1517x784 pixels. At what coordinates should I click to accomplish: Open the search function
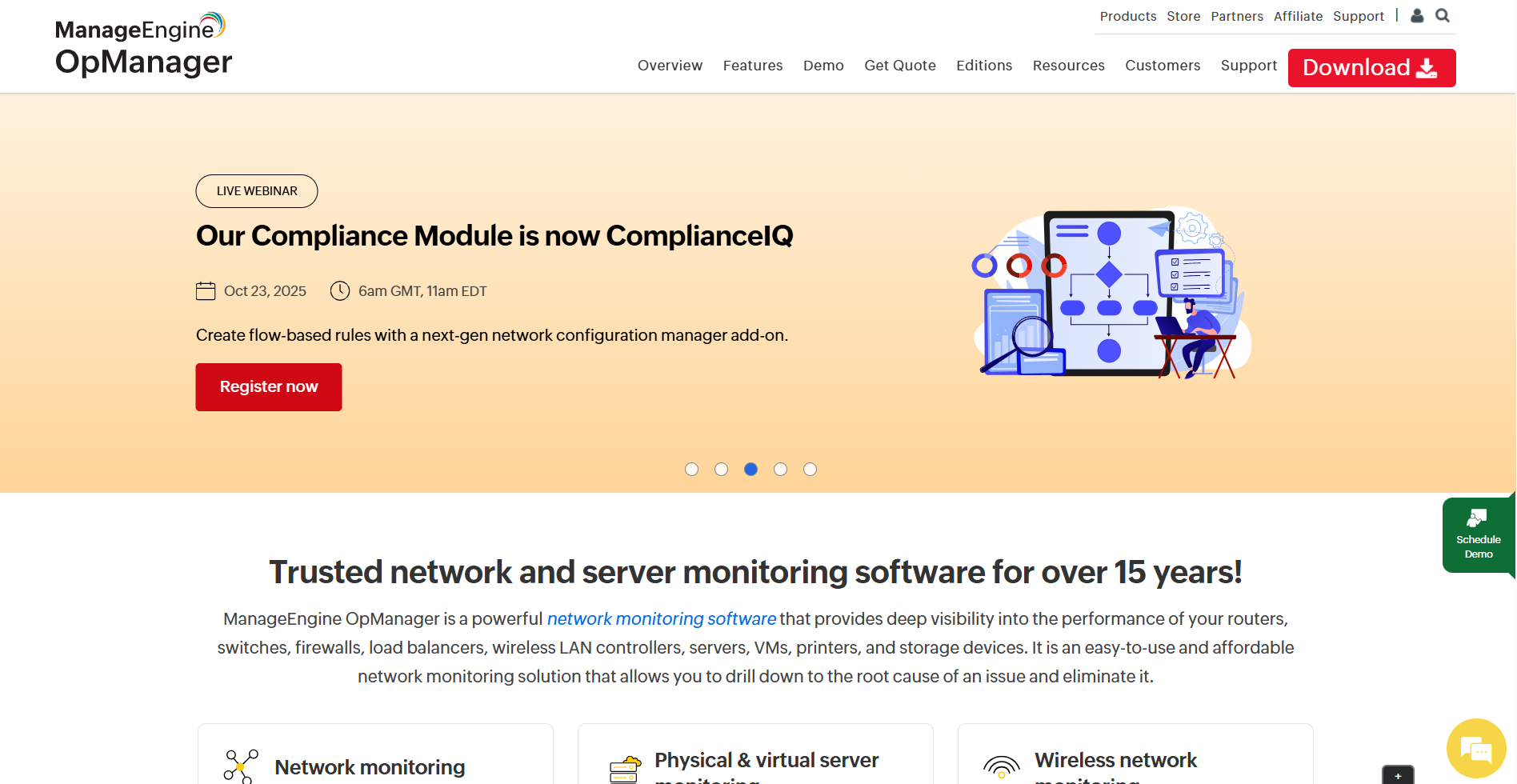click(x=1443, y=15)
